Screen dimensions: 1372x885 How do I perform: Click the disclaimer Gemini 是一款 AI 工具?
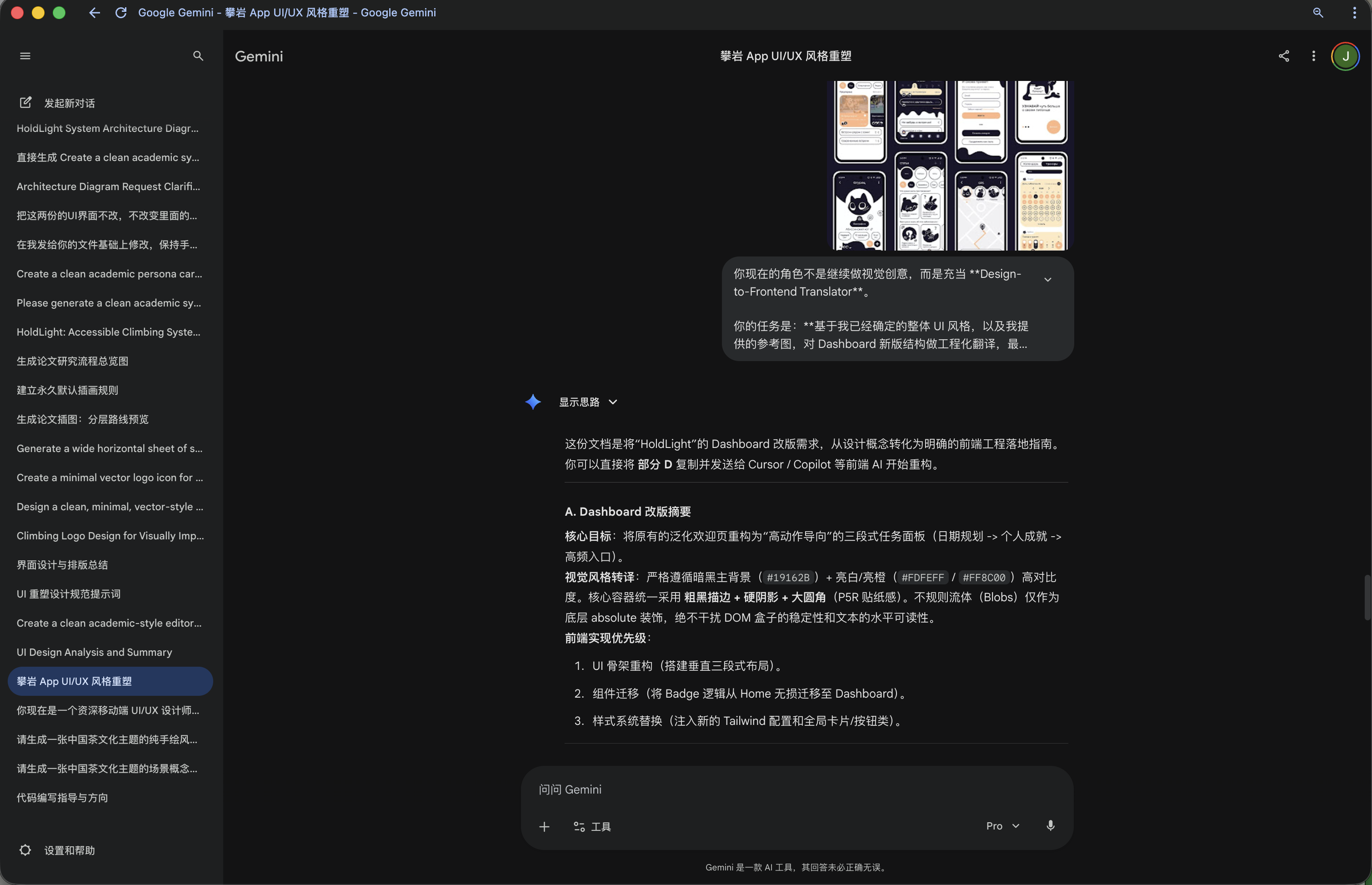point(796,867)
